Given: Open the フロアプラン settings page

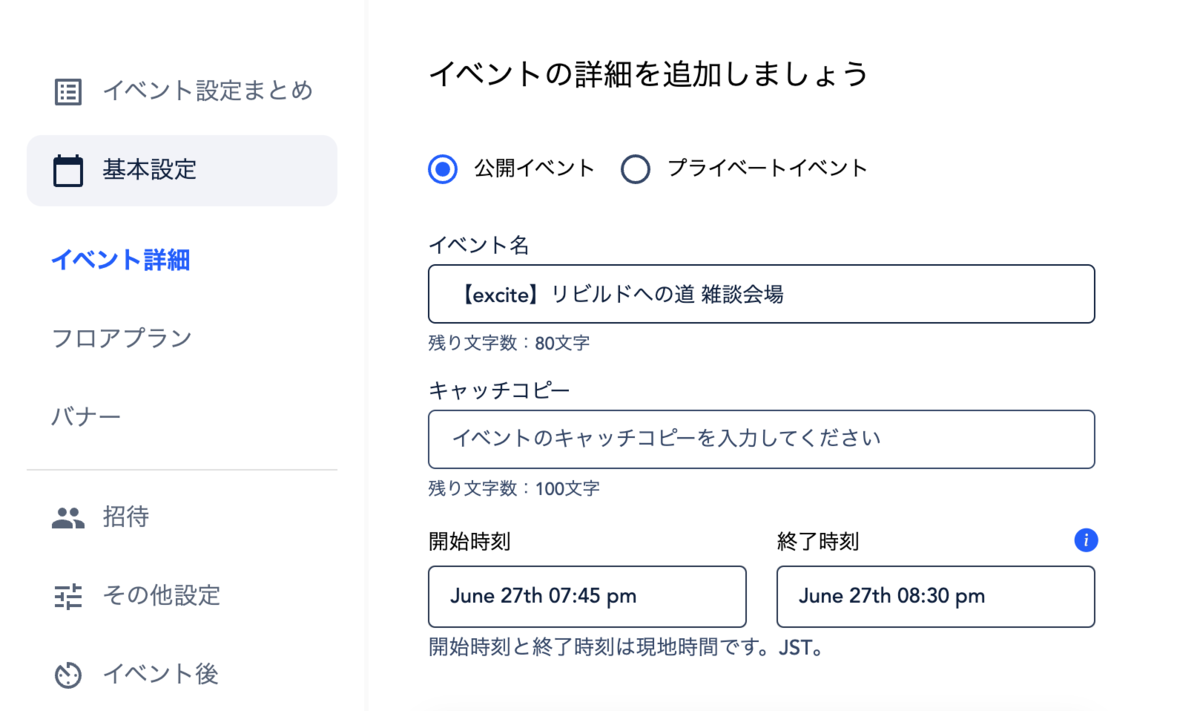Looking at the screenshot, I should coord(122,338).
